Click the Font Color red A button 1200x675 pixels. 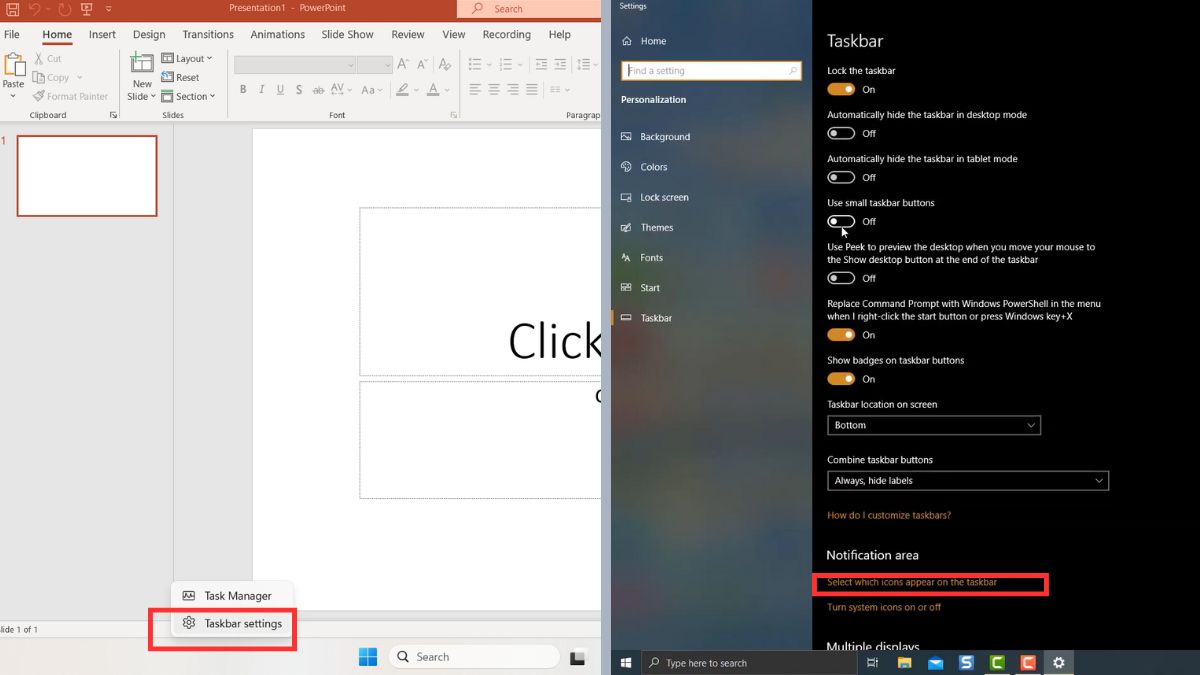pos(434,90)
